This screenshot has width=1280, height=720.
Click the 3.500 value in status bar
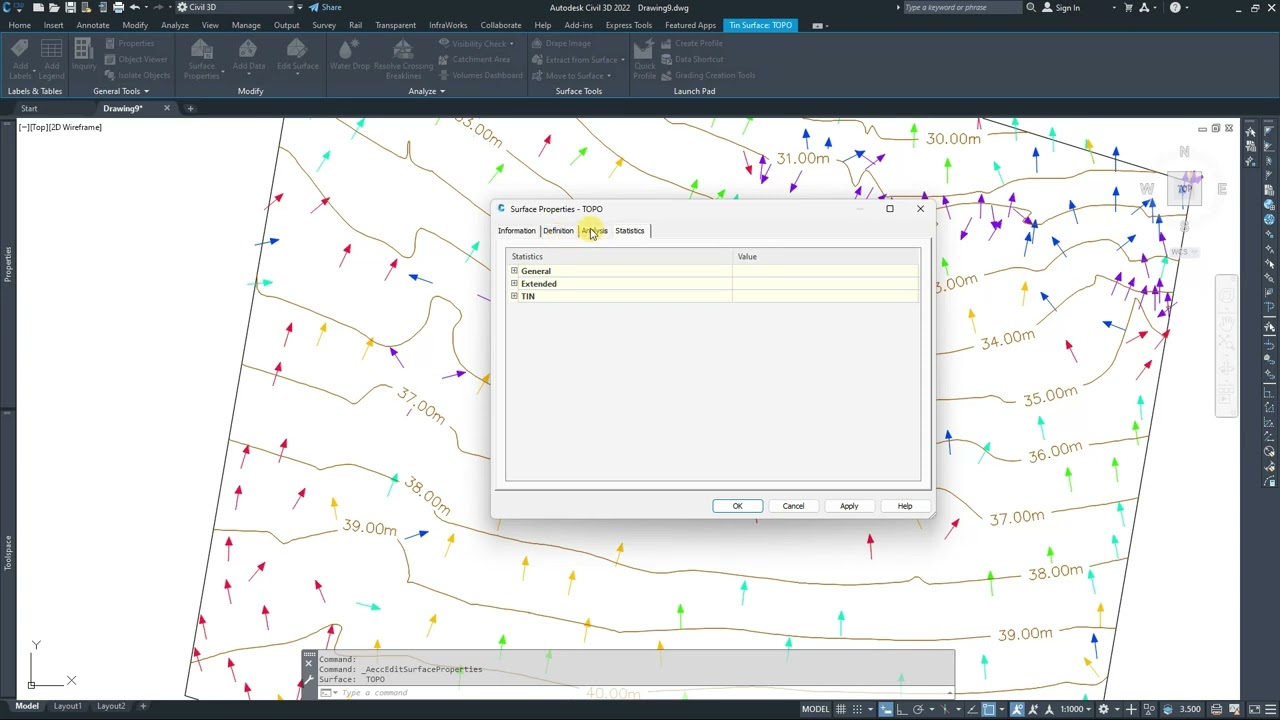pyautogui.click(x=1190, y=709)
